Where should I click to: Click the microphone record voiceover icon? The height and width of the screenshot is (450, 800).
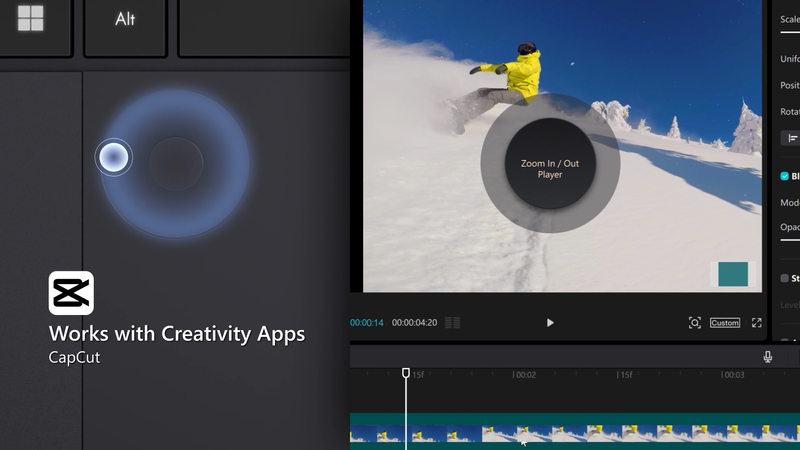click(x=768, y=357)
